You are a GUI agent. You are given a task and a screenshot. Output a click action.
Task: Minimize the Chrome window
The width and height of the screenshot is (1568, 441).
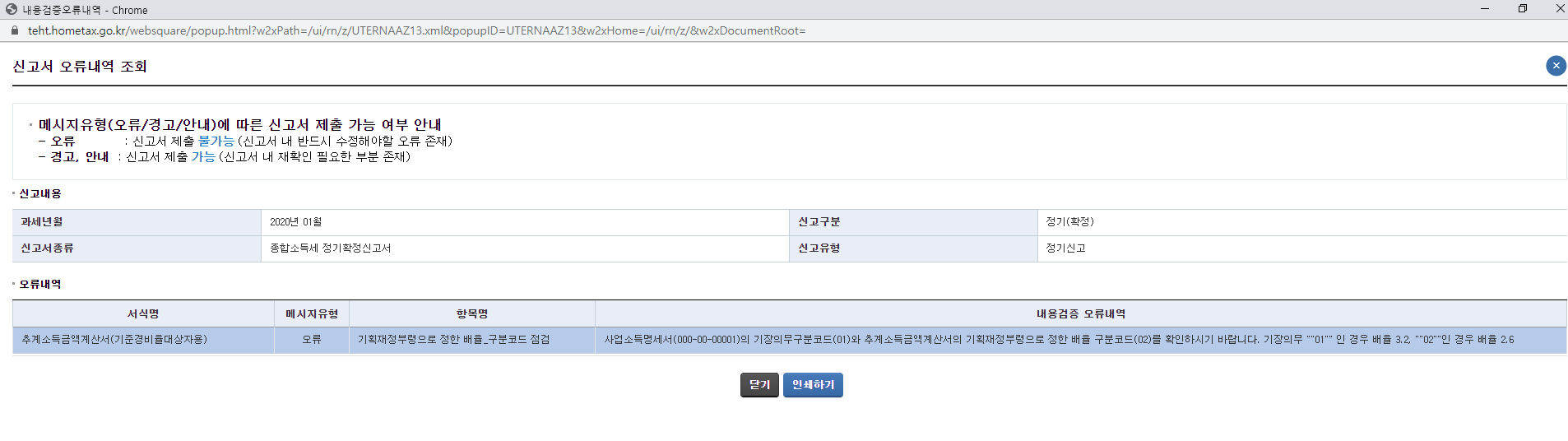(1485, 9)
